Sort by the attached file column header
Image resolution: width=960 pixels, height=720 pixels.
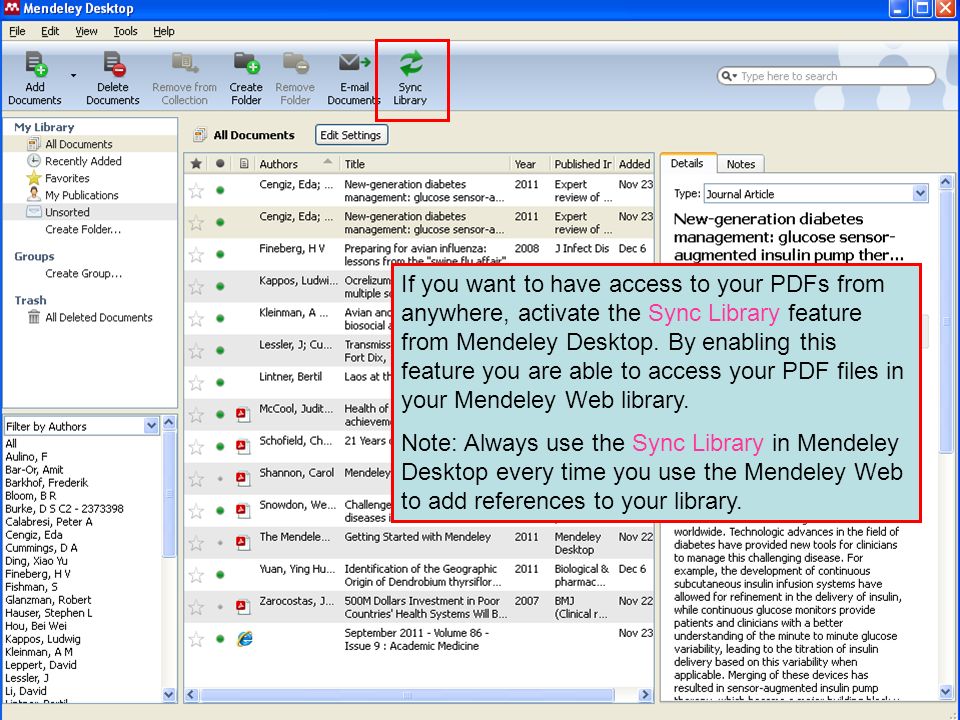click(x=244, y=163)
